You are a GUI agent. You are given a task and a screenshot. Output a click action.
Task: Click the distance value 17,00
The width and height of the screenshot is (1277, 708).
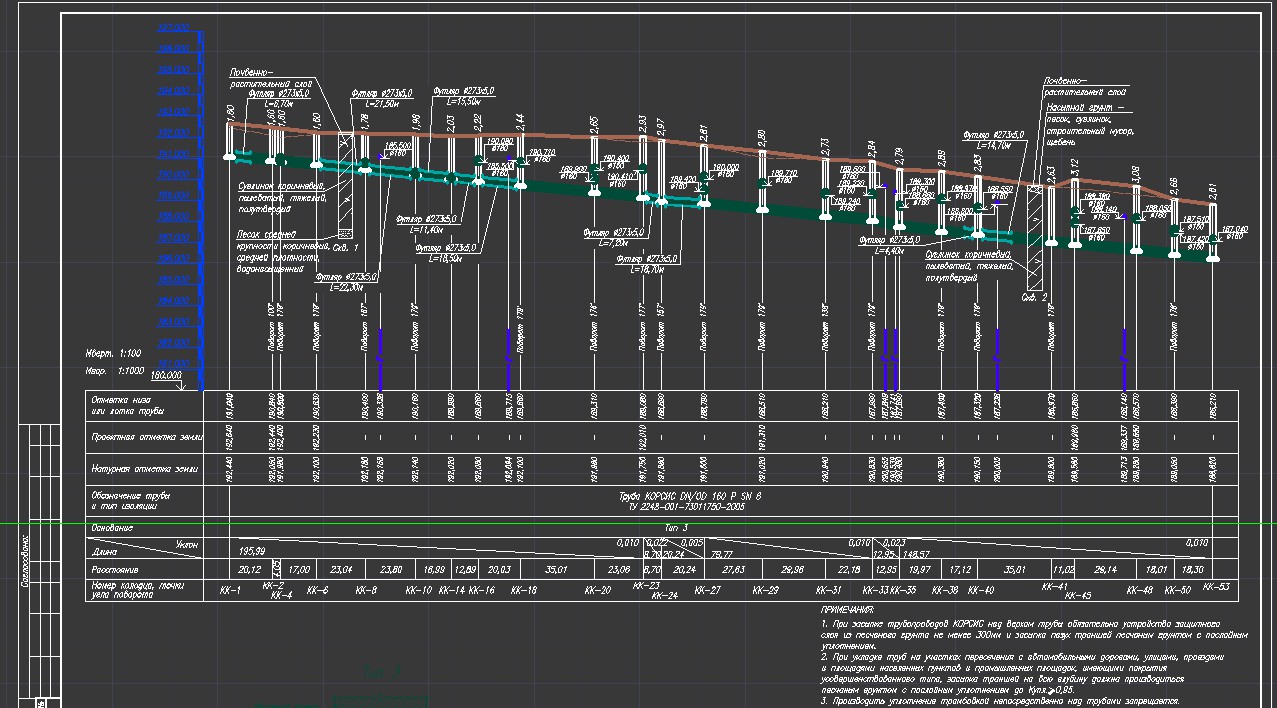[x=300, y=569]
